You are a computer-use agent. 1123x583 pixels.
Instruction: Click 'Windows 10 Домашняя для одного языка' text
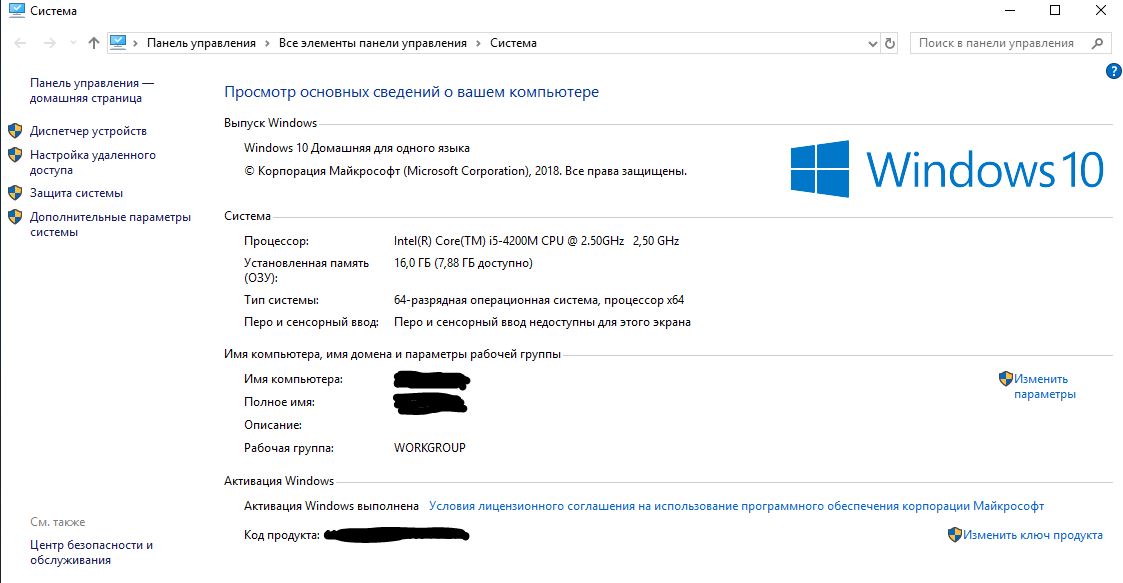[357, 148]
